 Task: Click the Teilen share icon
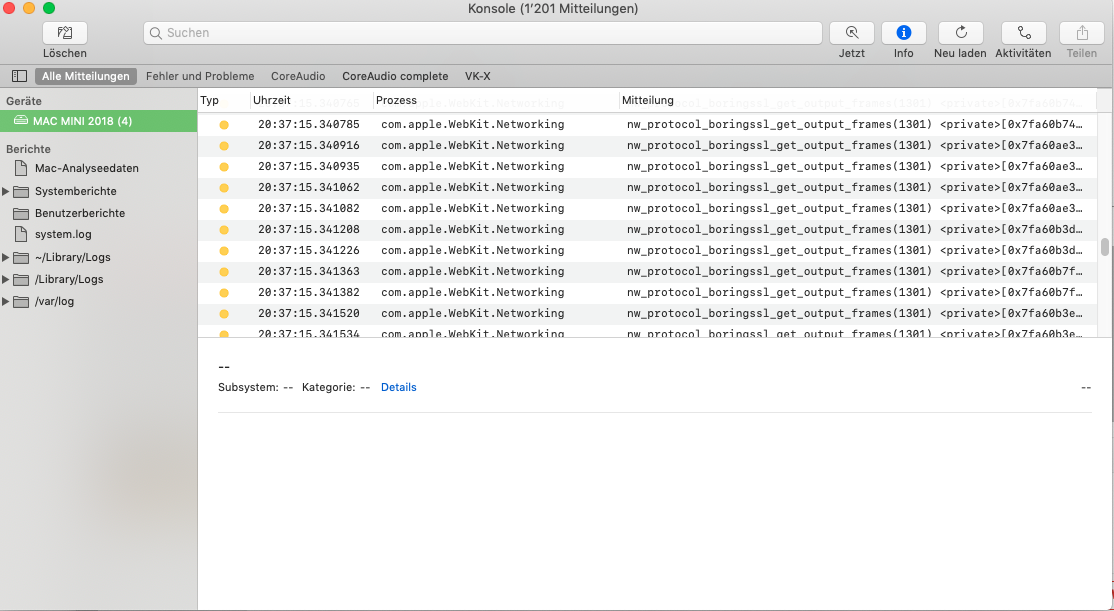pyautogui.click(x=1081, y=33)
